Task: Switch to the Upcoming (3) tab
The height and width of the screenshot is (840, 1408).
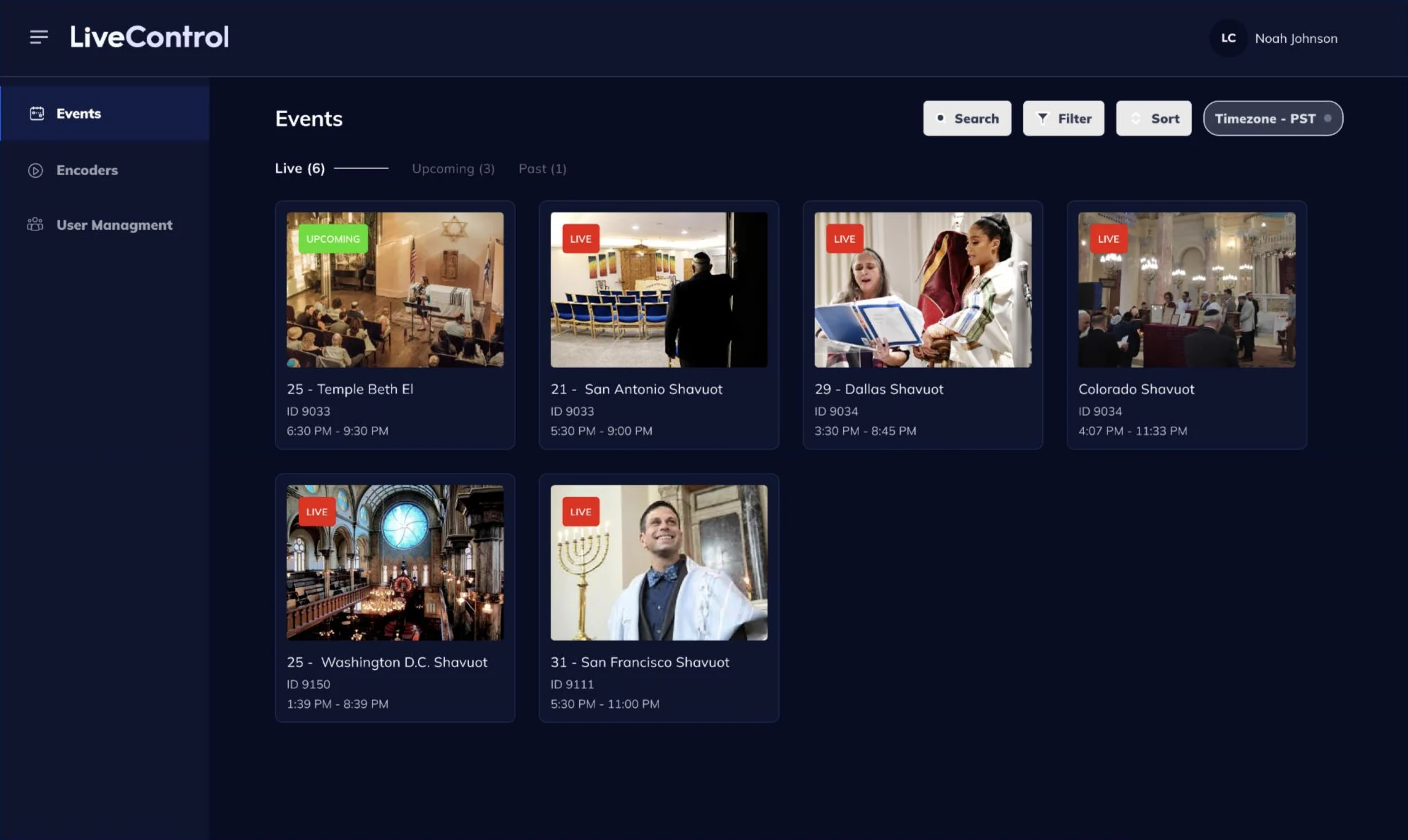Action: point(453,169)
